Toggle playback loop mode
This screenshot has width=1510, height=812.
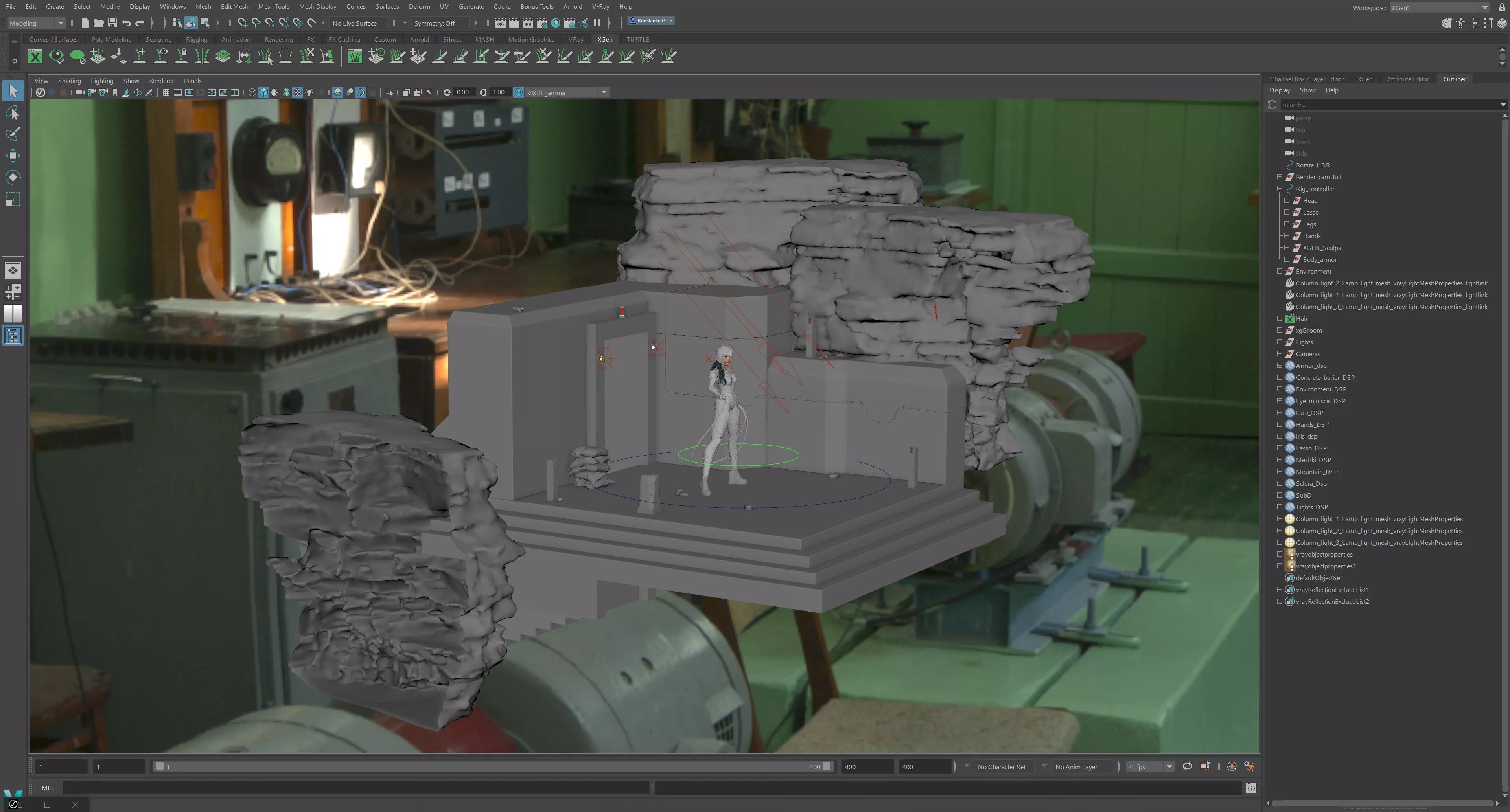point(1187,766)
